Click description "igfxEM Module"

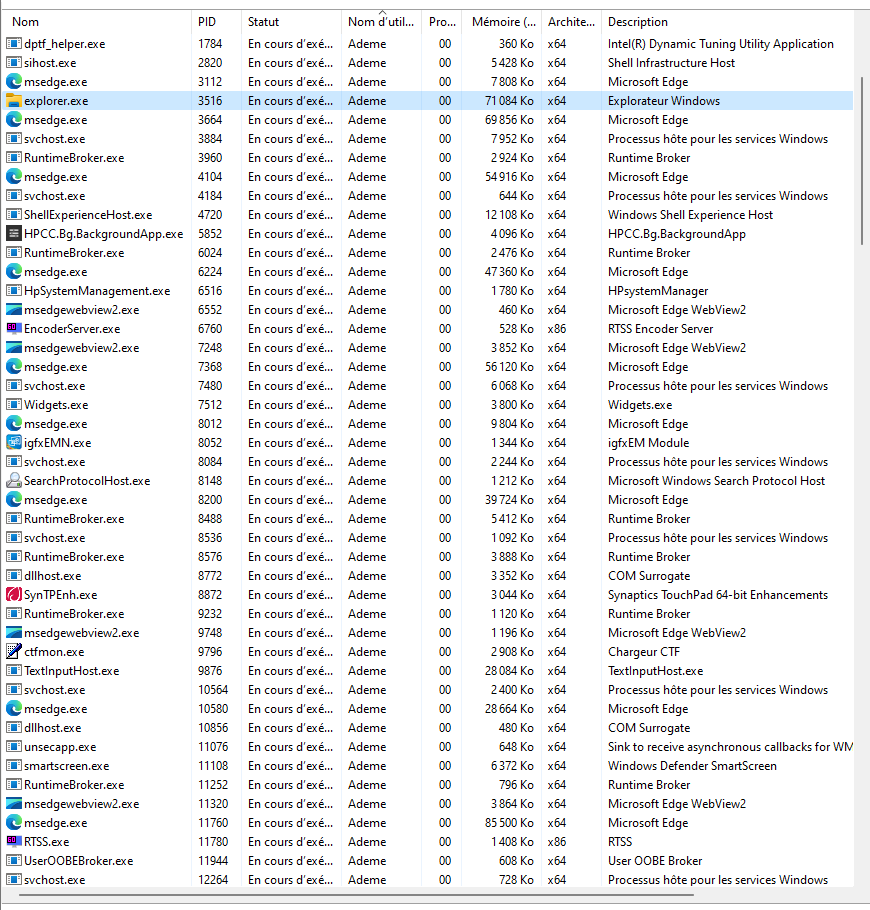[648, 443]
